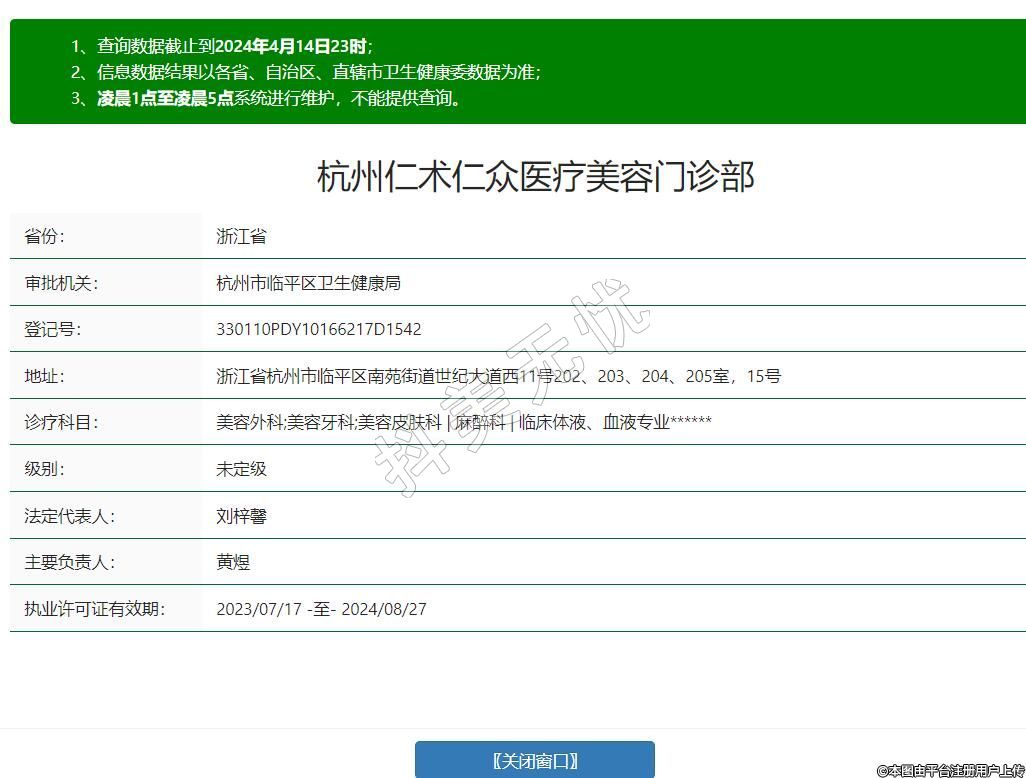Click the 本图由平台注册用户上传 copyright text
This screenshot has height=778, width=1026.
coord(950,770)
